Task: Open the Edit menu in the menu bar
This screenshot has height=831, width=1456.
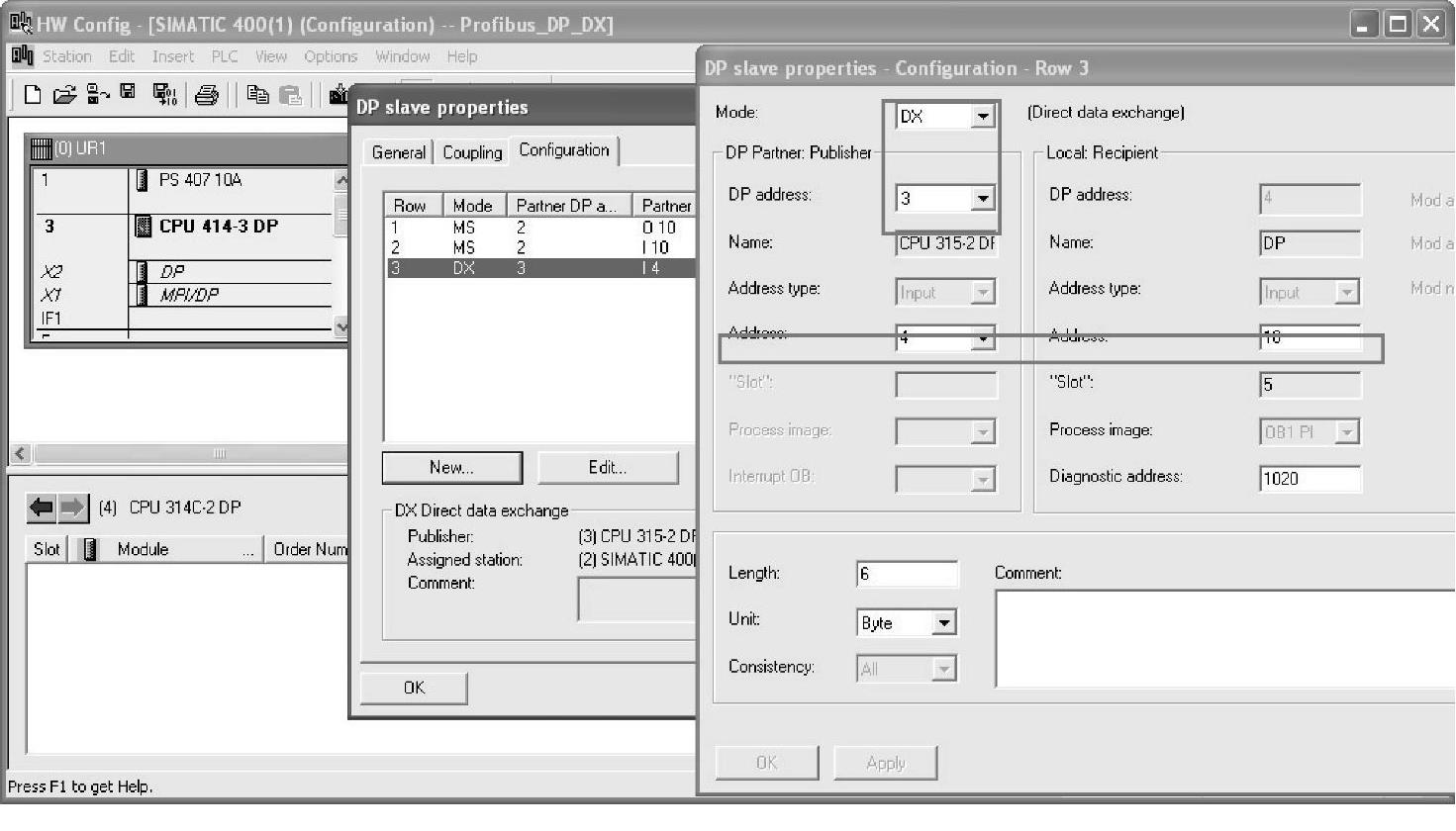Action: pos(122,56)
